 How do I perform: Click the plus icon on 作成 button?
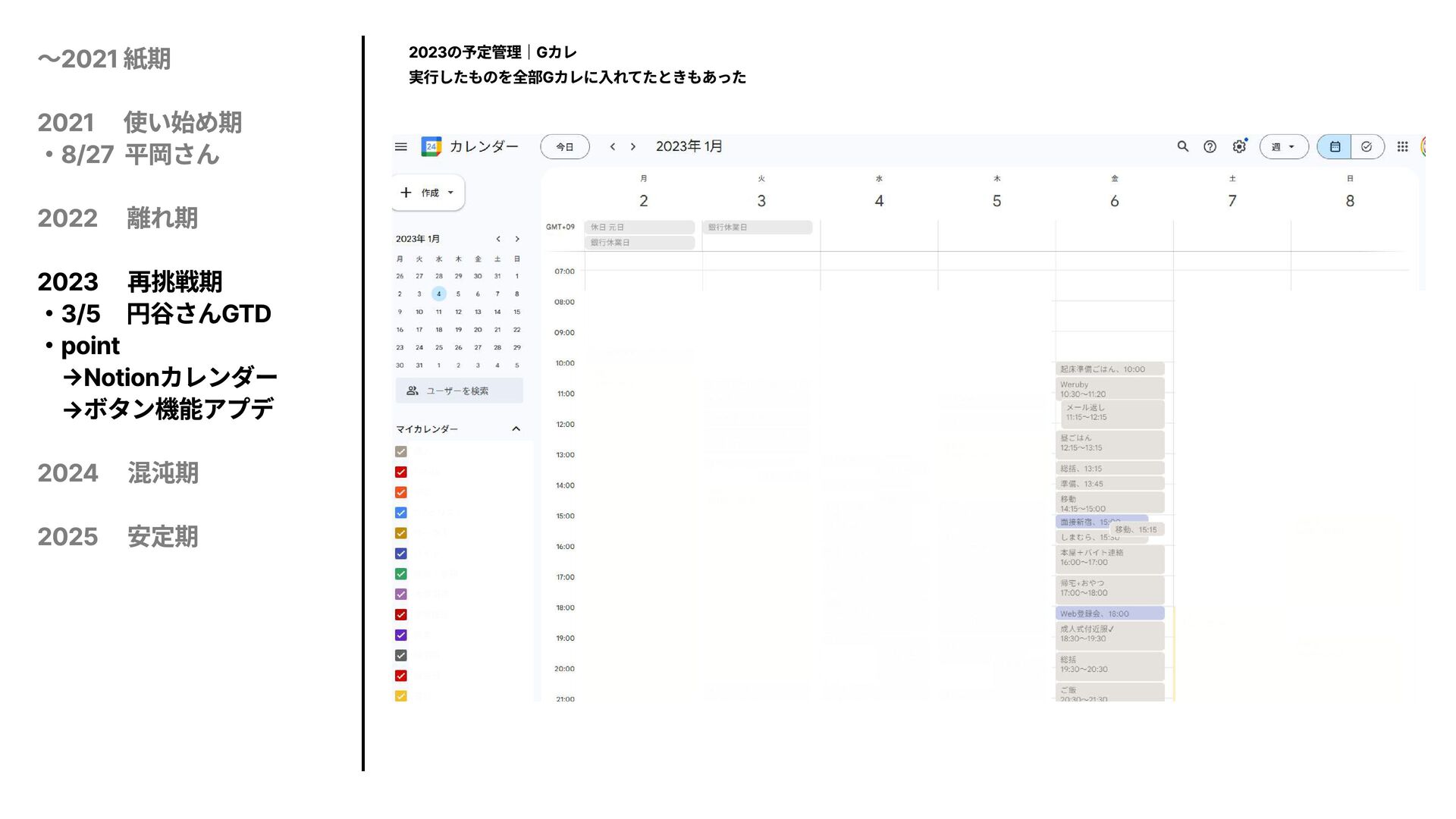(406, 193)
